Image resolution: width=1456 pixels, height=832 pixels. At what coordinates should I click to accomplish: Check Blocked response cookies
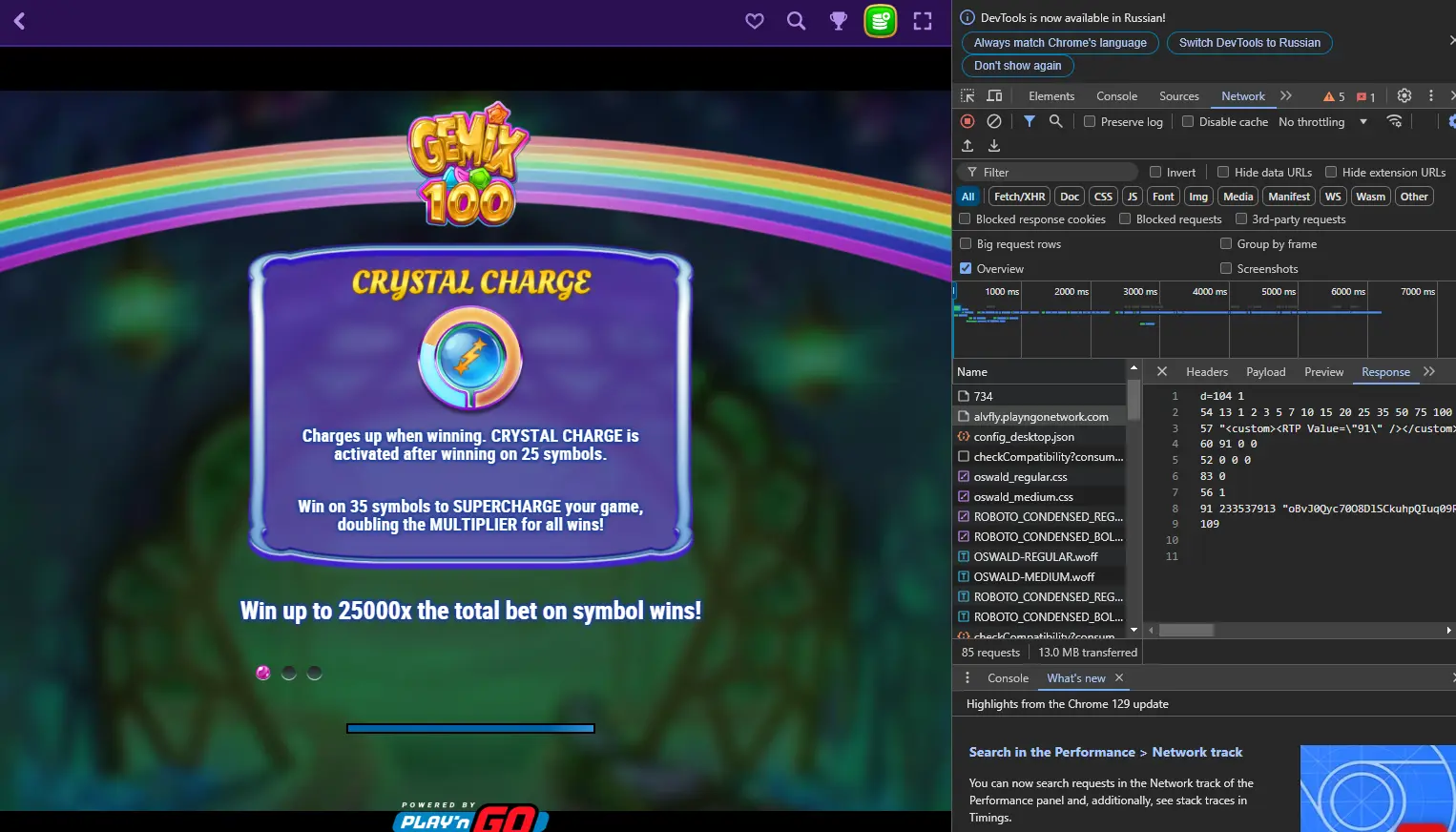click(965, 218)
